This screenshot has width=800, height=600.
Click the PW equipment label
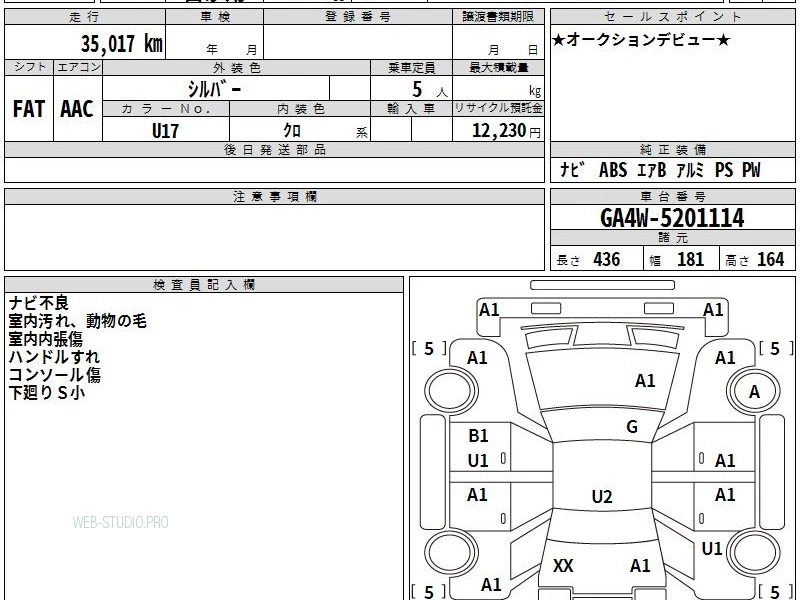tap(751, 170)
